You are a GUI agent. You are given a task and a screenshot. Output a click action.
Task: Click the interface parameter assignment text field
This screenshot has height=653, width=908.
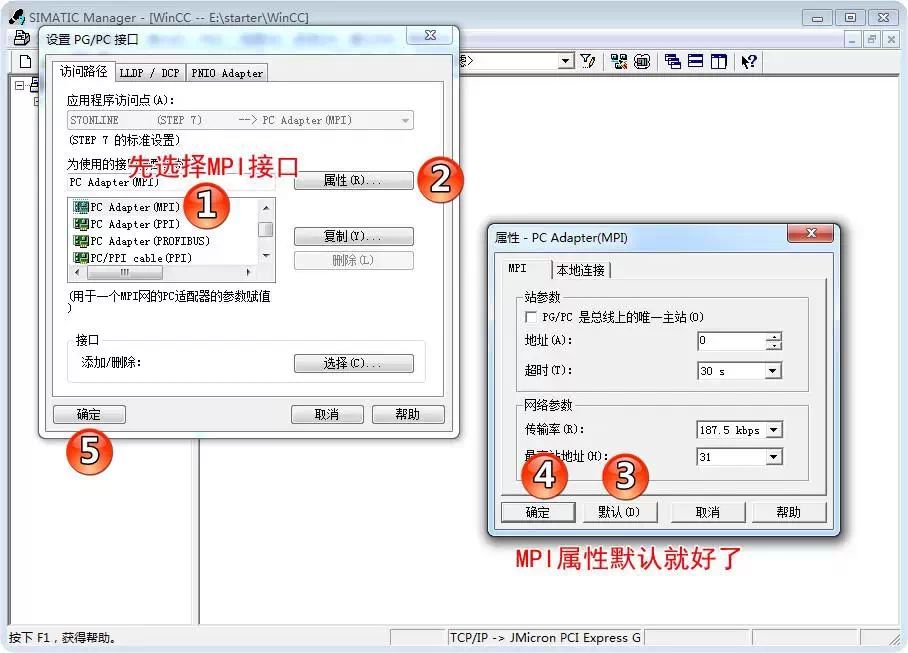171,182
